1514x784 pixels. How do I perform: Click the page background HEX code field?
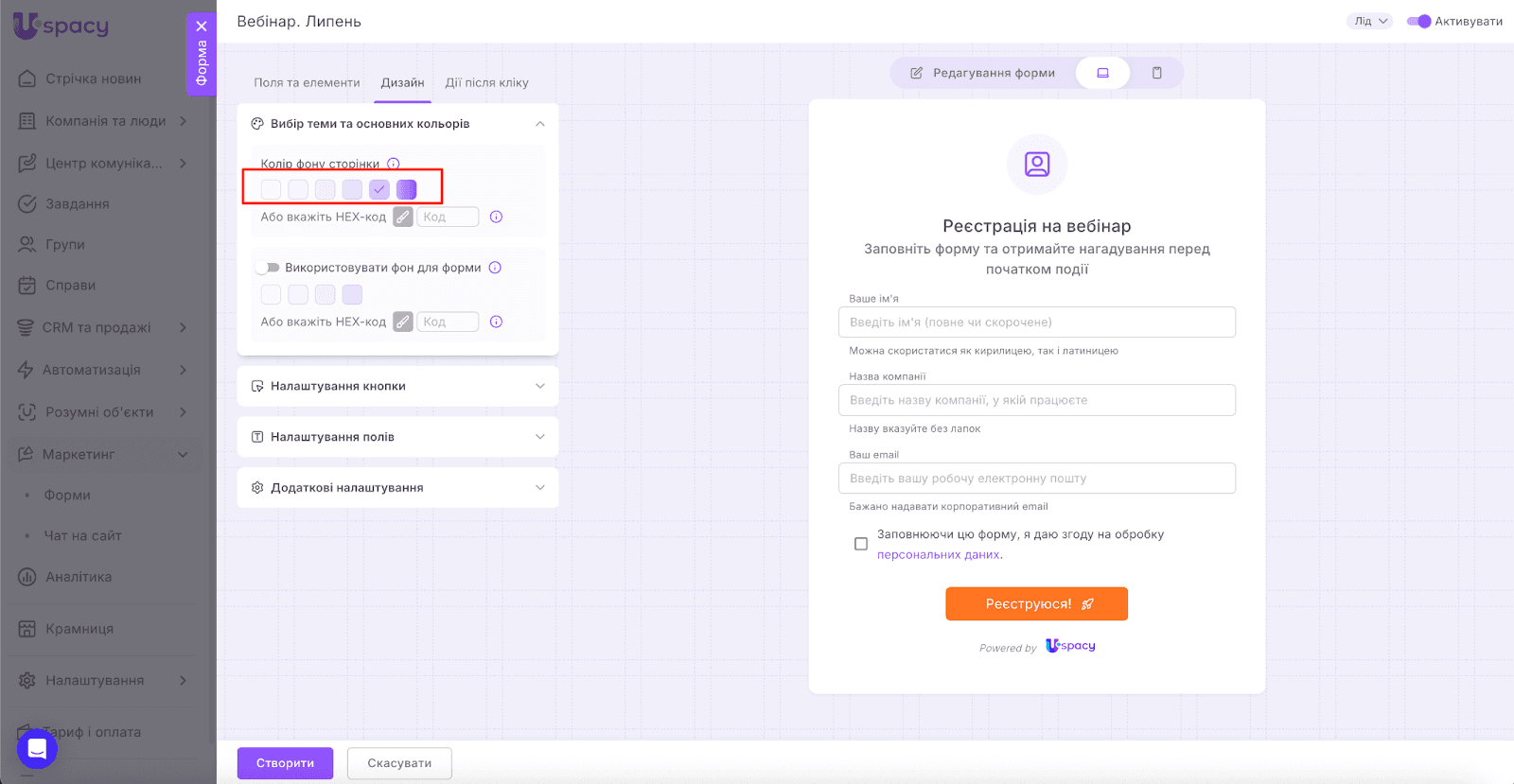(x=448, y=218)
